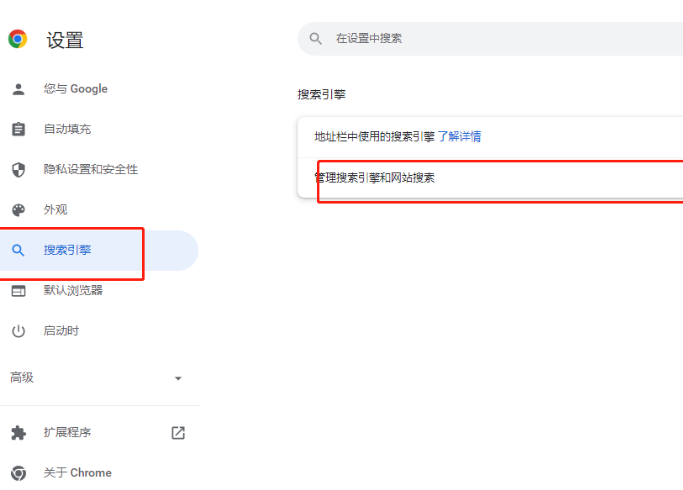Click the puzzle piece icon for 扩展程序
Screen dimensions: 683x490
[18, 433]
